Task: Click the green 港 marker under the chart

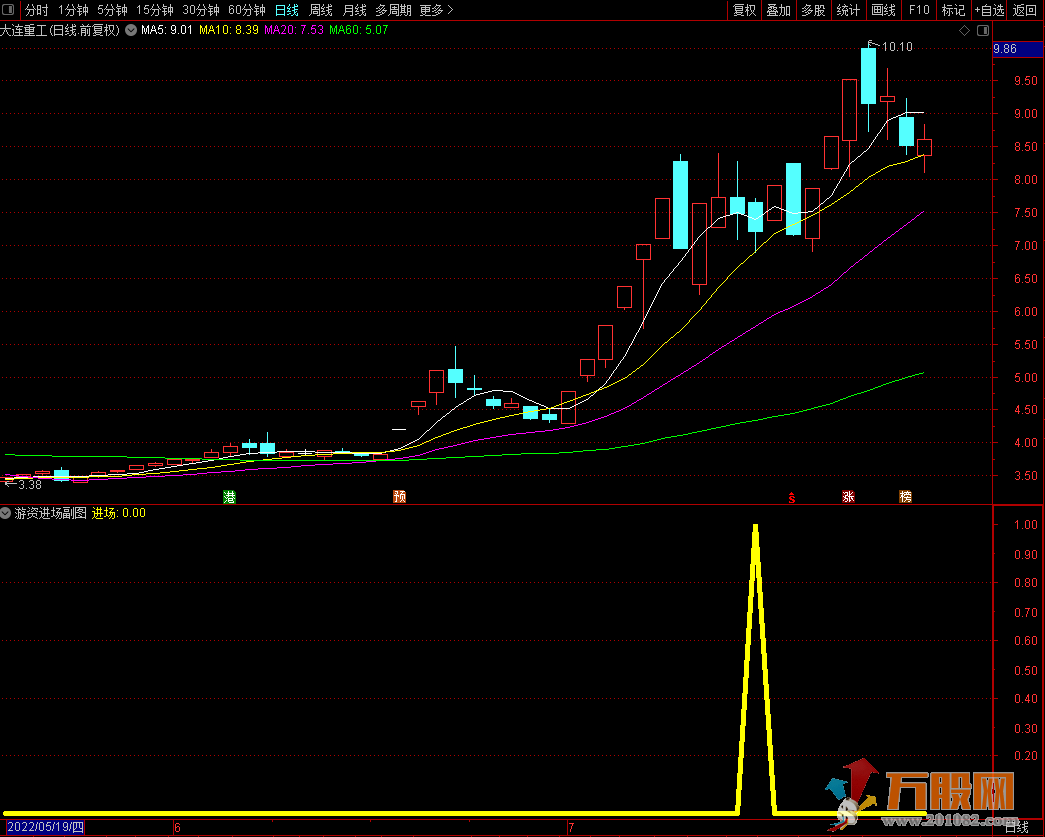Action: pos(229,496)
